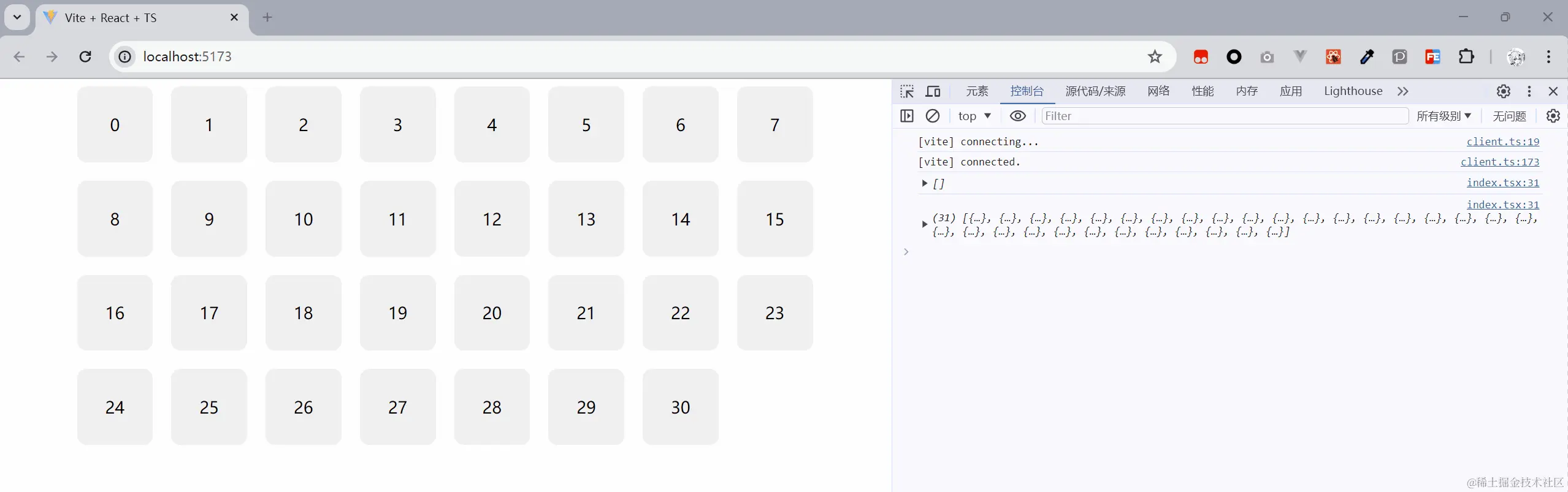Open the Extensions puzzle-piece menu
The height and width of the screenshot is (492, 1568).
(1466, 57)
